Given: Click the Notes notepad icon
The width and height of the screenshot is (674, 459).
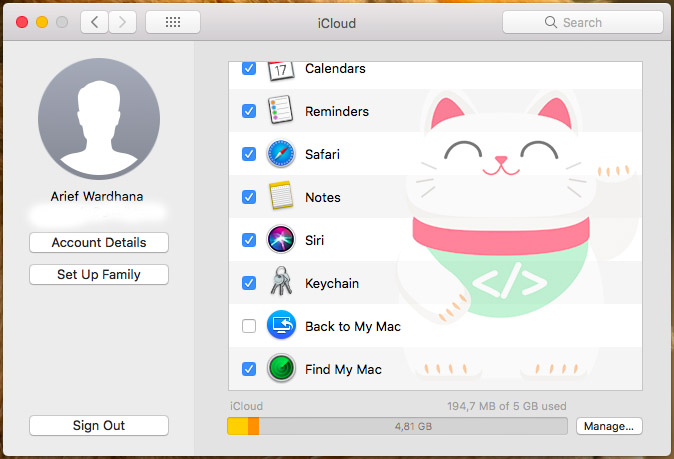Looking at the screenshot, I should [281, 196].
